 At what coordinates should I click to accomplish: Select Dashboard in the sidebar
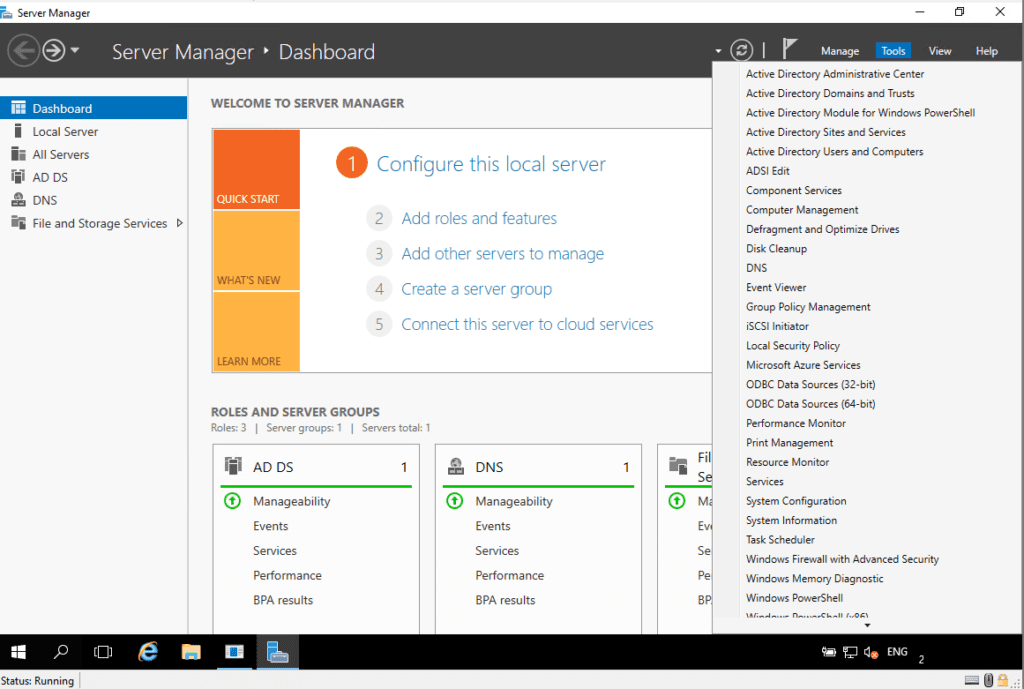coord(93,108)
